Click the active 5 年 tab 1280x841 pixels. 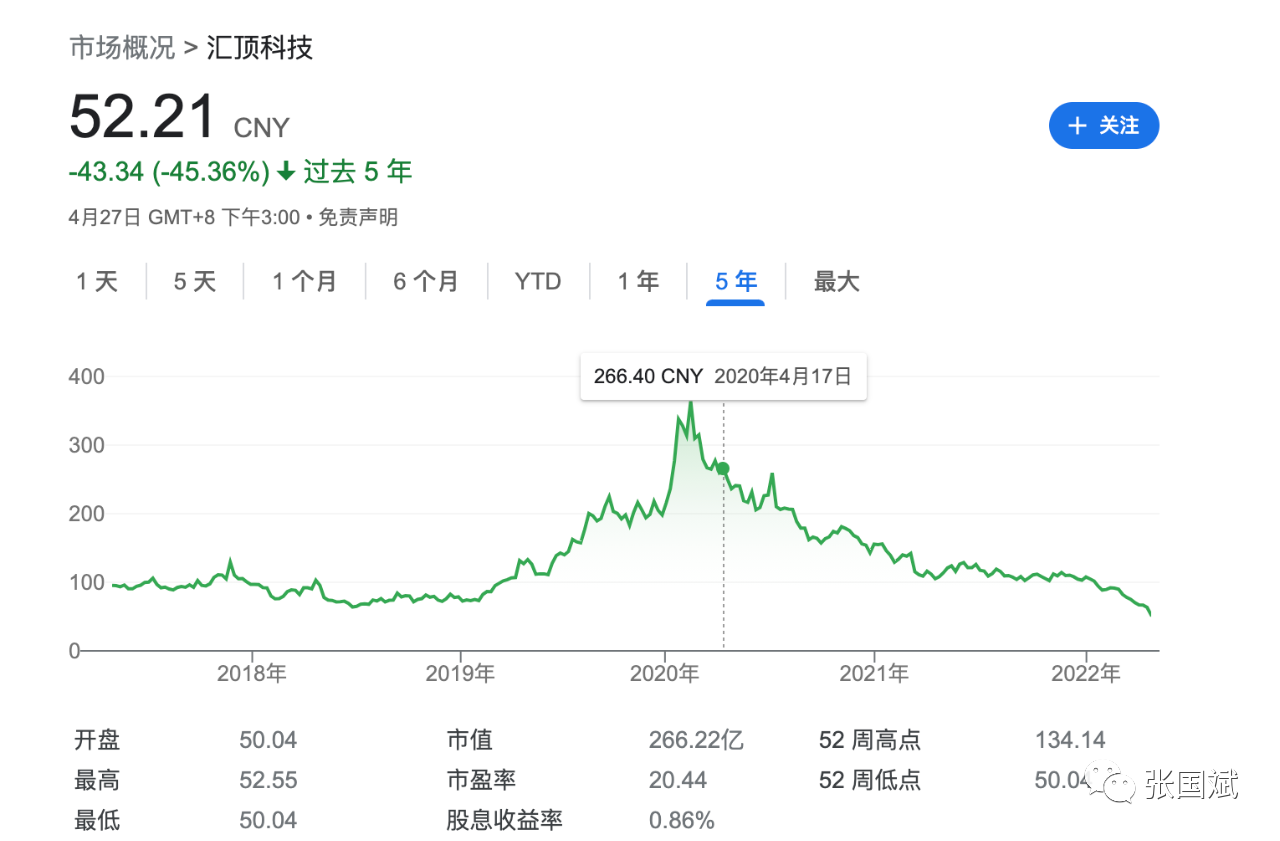pyautogui.click(x=736, y=282)
